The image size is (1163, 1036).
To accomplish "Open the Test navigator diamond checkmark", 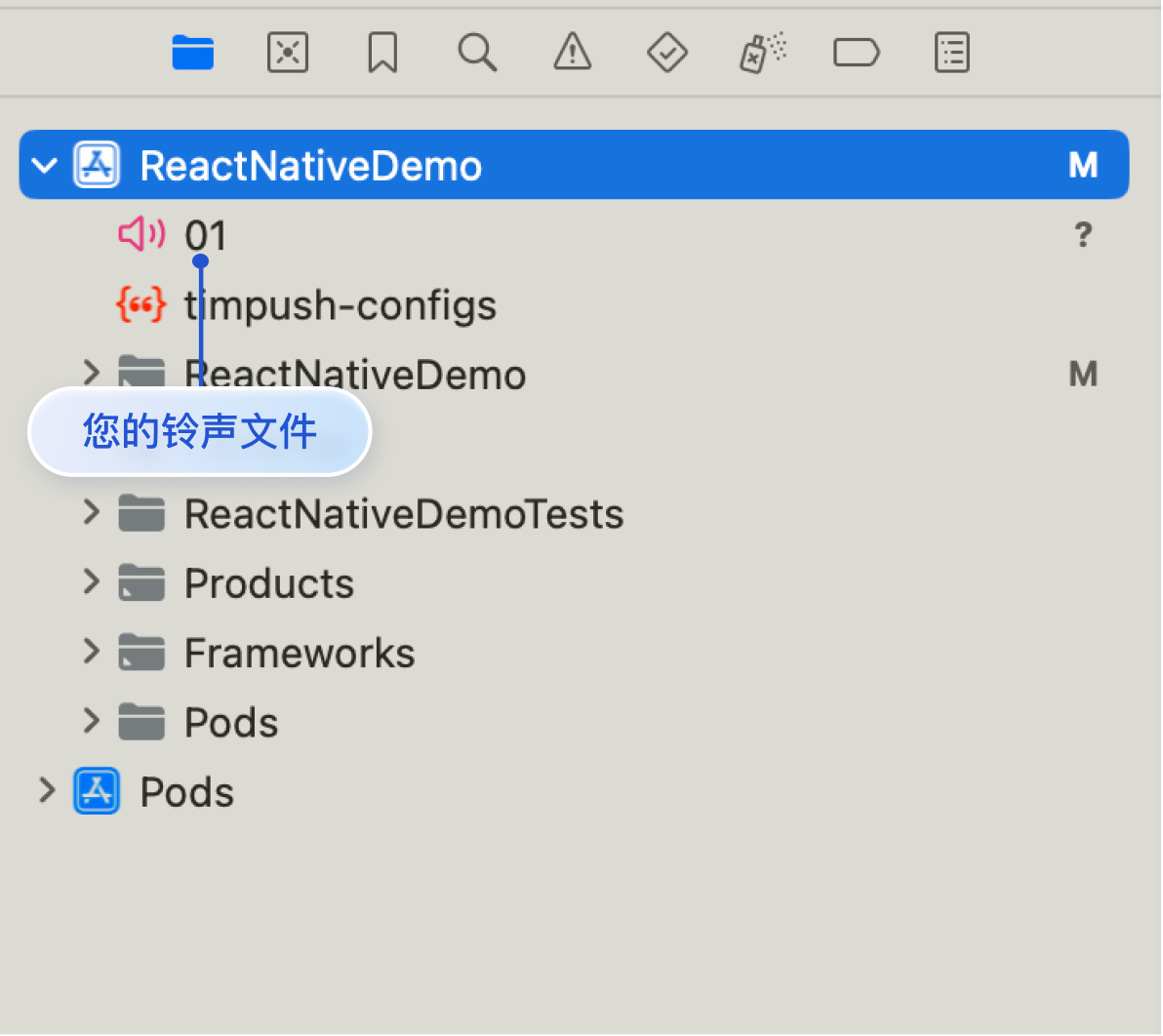I will (667, 53).
